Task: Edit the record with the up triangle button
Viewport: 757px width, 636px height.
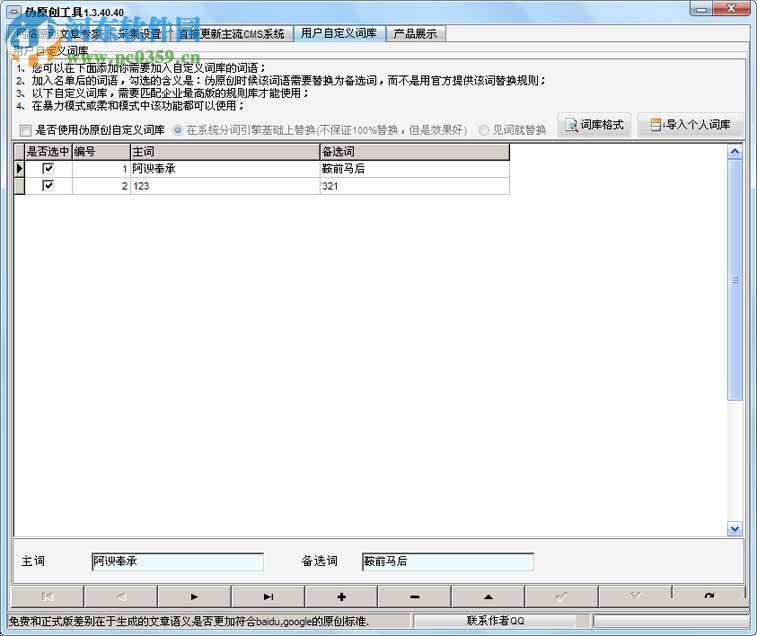Action: tap(488, 596)
